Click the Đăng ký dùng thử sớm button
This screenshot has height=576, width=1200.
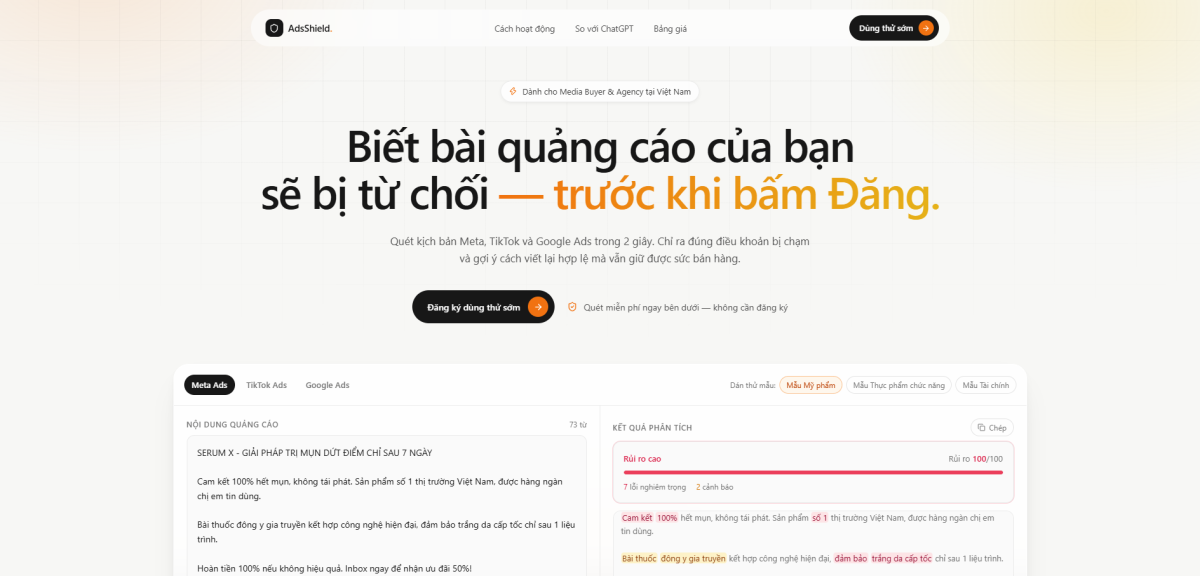483,307
